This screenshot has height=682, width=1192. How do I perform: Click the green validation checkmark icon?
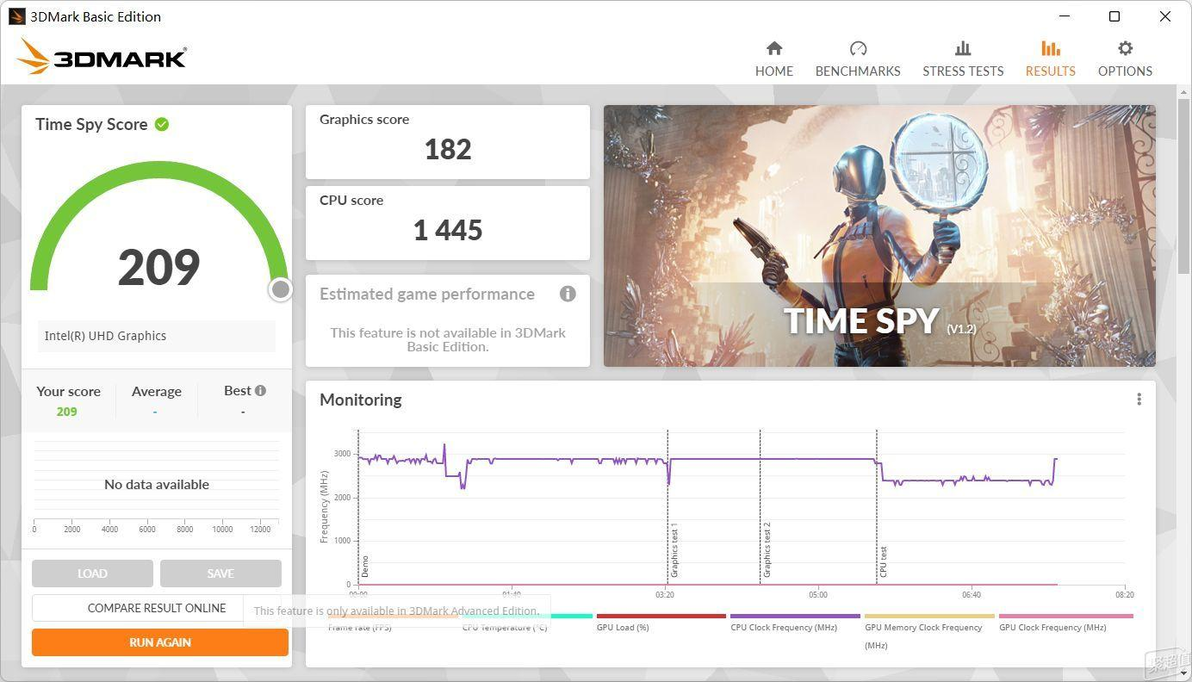click(162, 124)
